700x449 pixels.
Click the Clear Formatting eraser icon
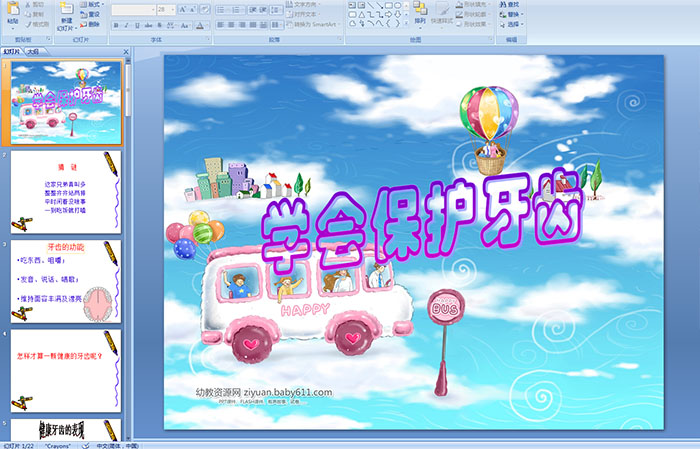205,9
